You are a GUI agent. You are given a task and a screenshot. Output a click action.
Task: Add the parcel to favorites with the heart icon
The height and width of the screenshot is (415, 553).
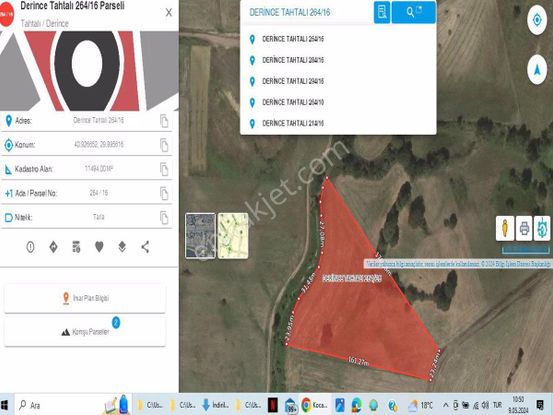click(99, 247)
